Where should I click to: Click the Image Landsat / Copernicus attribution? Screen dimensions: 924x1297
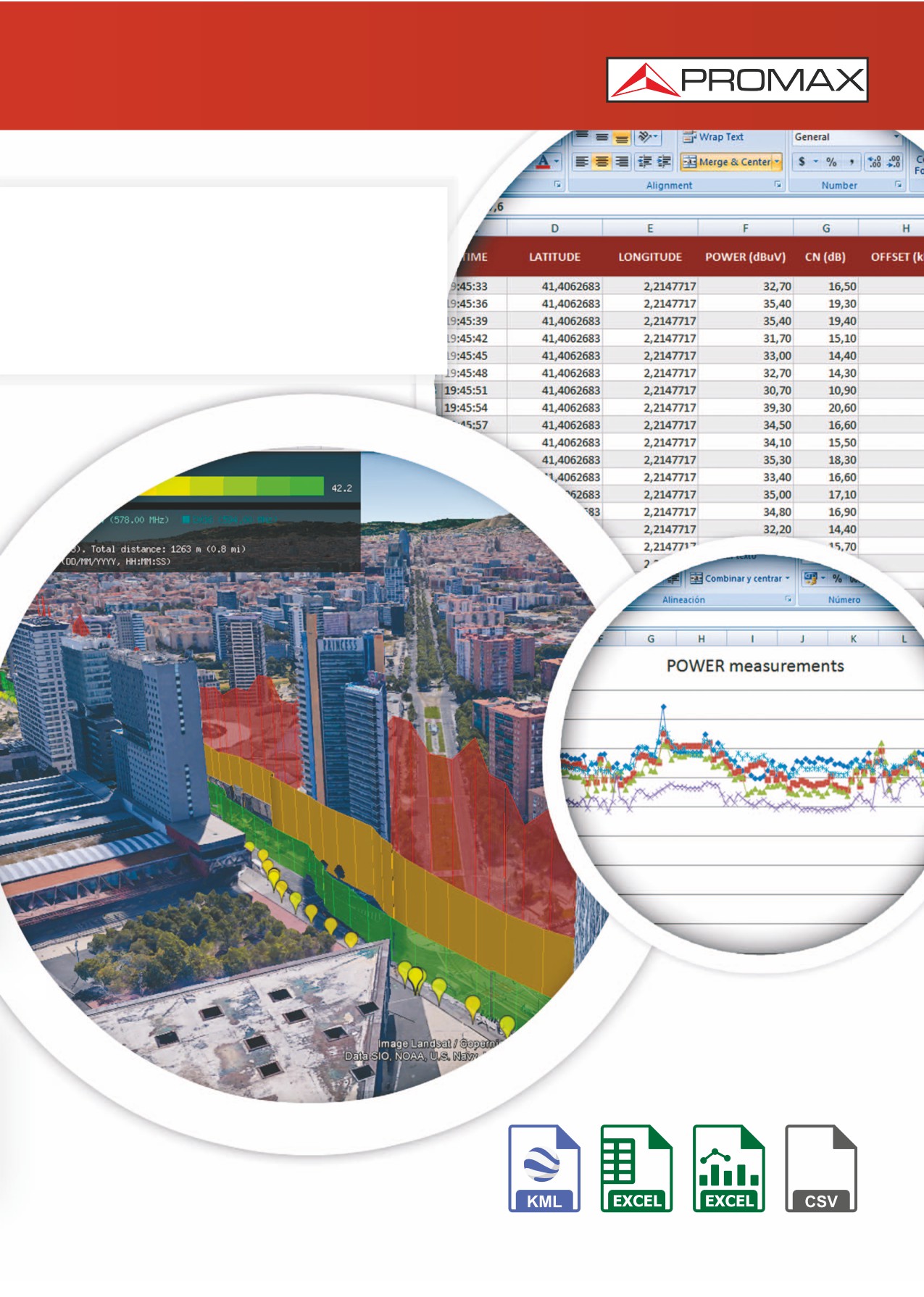pyautogui.click(x=440, y=1043)
